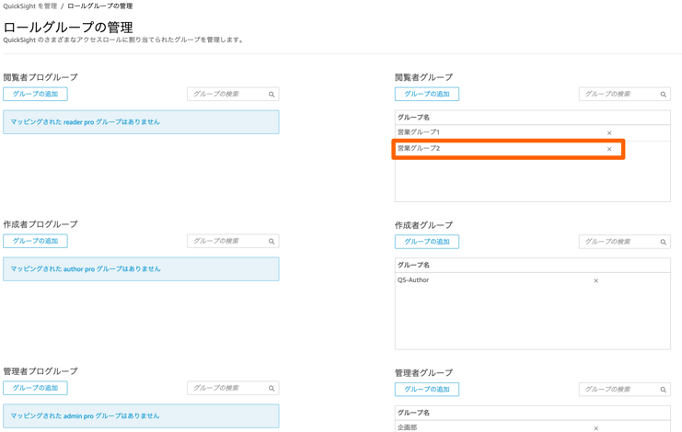The width and height of the screenshot is (682, 432).
Task: Select the 営業グループ2 row text
Action: click(418, 148)
